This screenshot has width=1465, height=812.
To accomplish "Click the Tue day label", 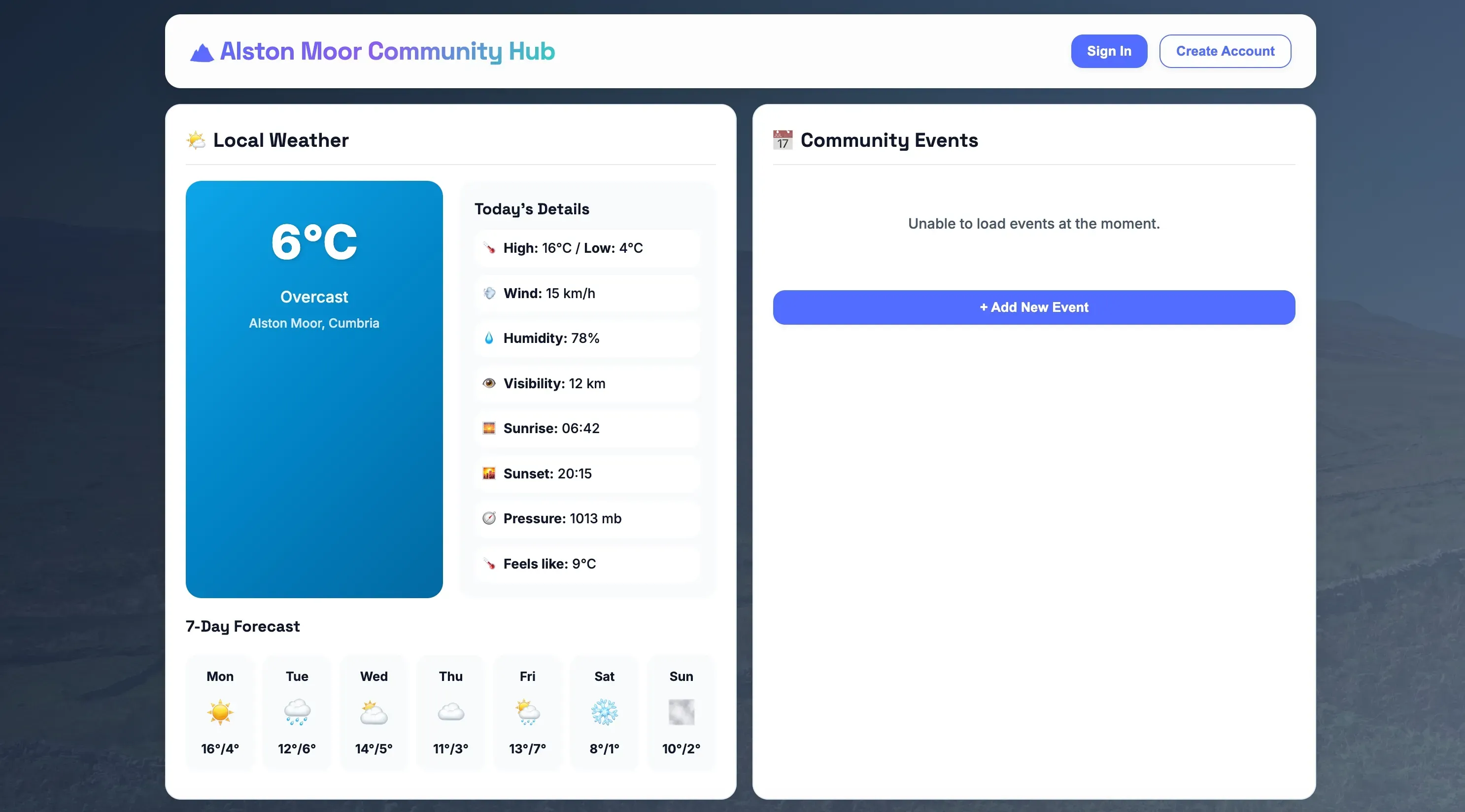I will 297,677.
